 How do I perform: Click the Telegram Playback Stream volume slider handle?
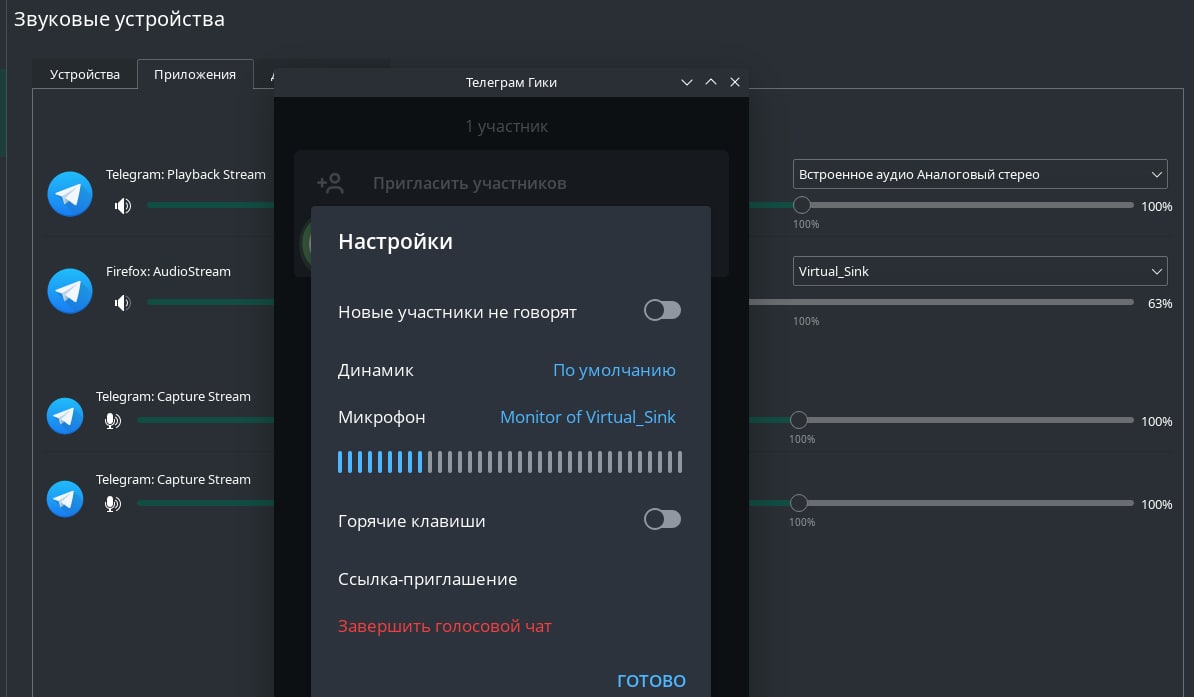(801, 205)
